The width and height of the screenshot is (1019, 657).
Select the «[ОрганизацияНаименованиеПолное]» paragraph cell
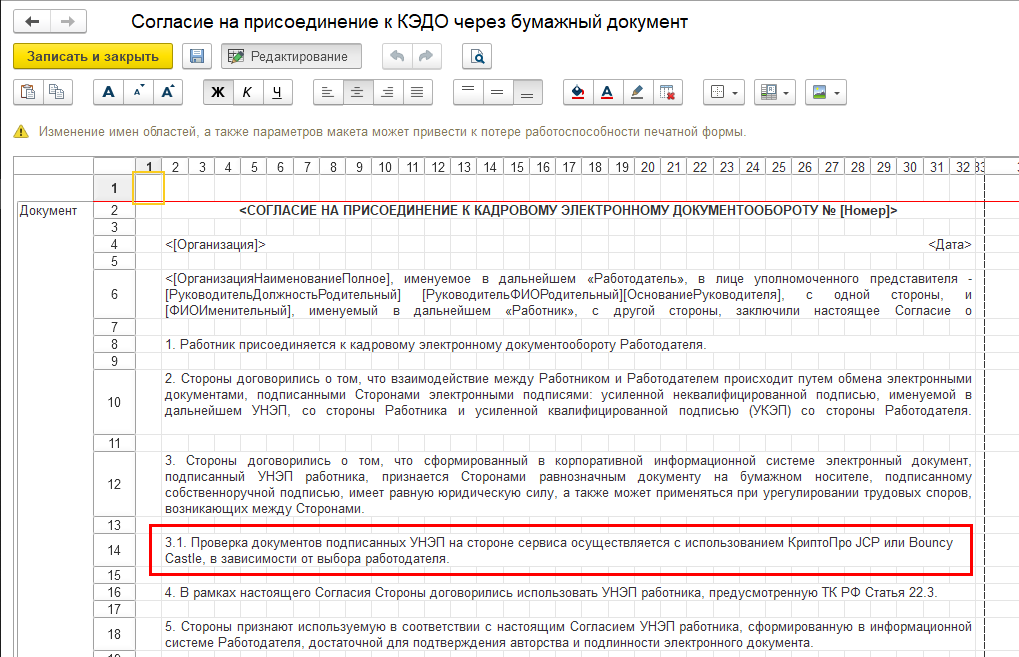click(568, 295)
